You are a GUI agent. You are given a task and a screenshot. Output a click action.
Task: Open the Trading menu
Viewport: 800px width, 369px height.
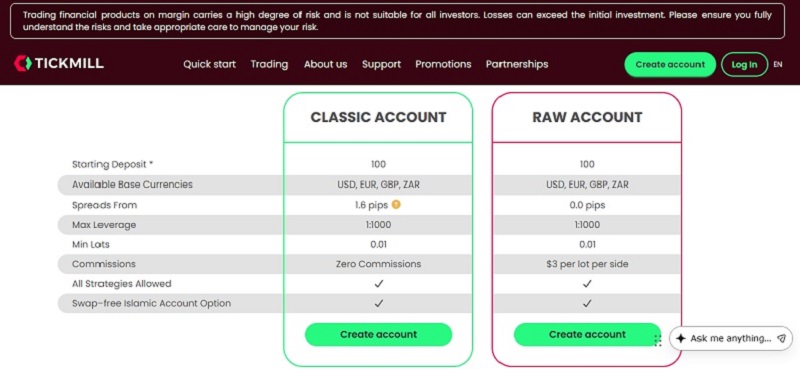269,64
